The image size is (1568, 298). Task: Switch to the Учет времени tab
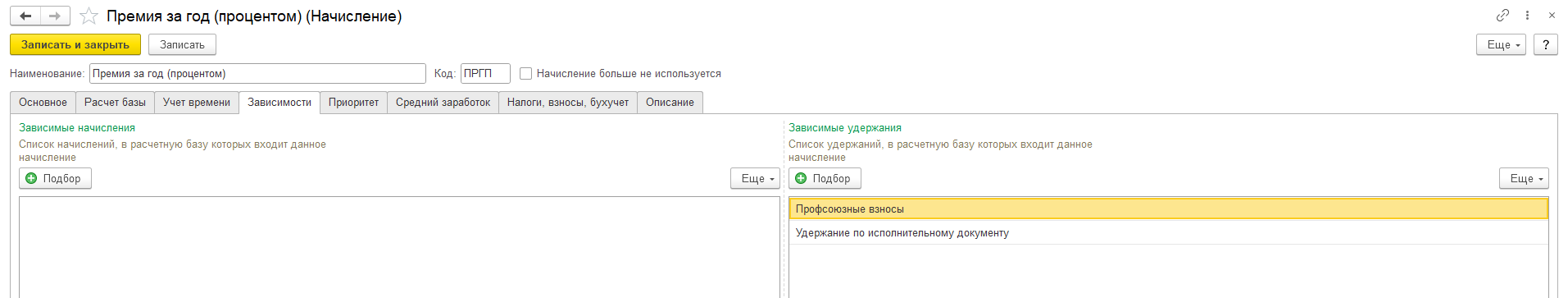point(197,103)
